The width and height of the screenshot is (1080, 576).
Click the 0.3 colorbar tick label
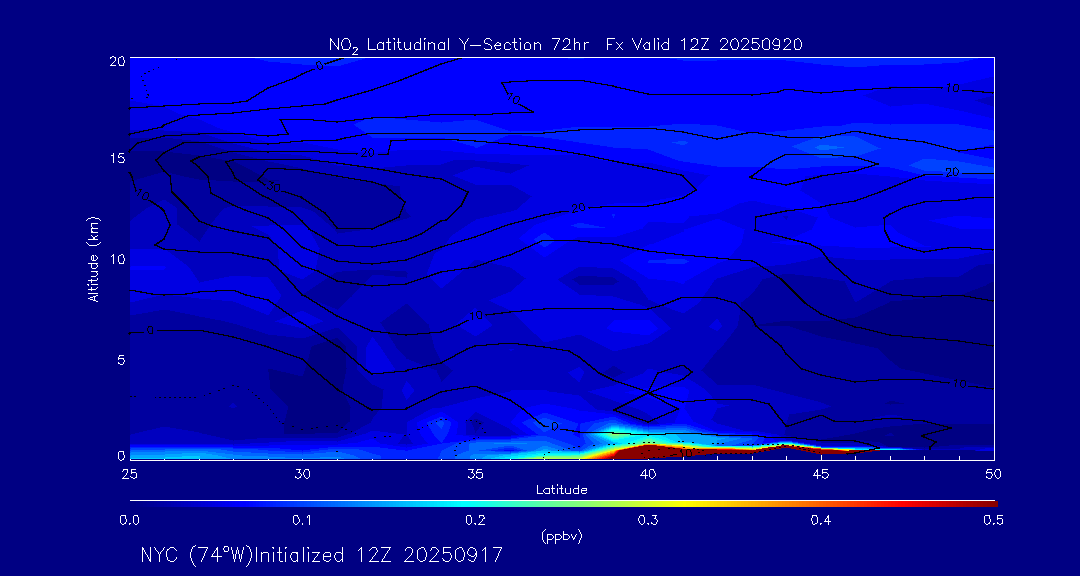click(648, 520)
